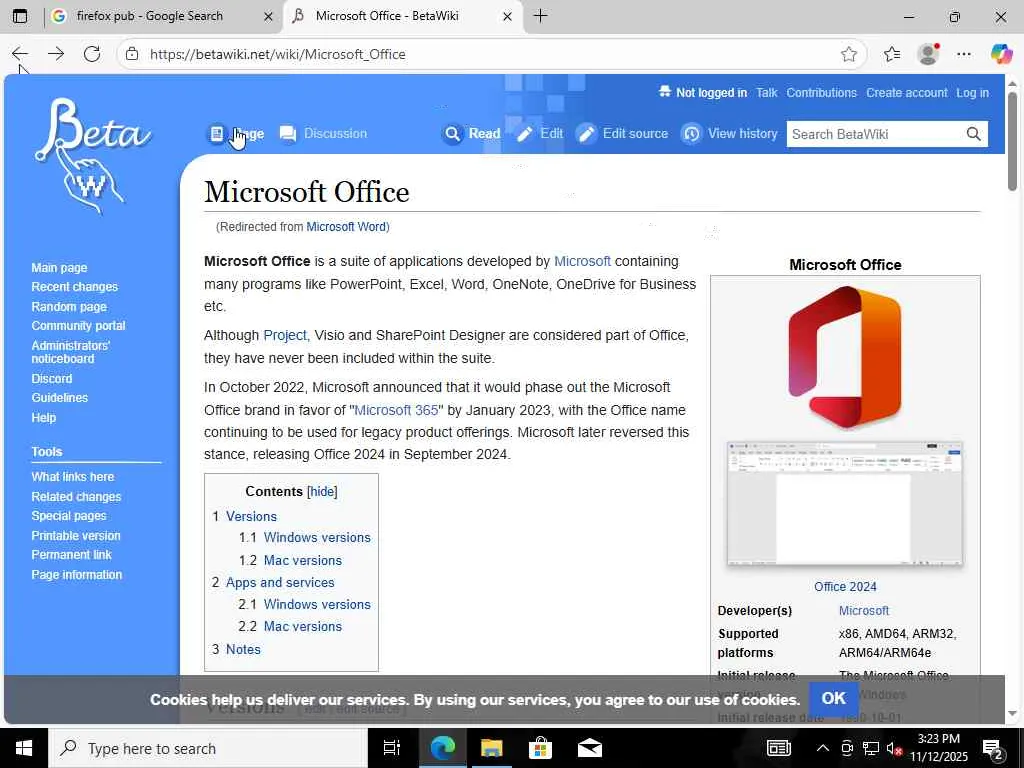Open Printable version link
Viewport: 1024px width, 768px height.
coord(76,536)
